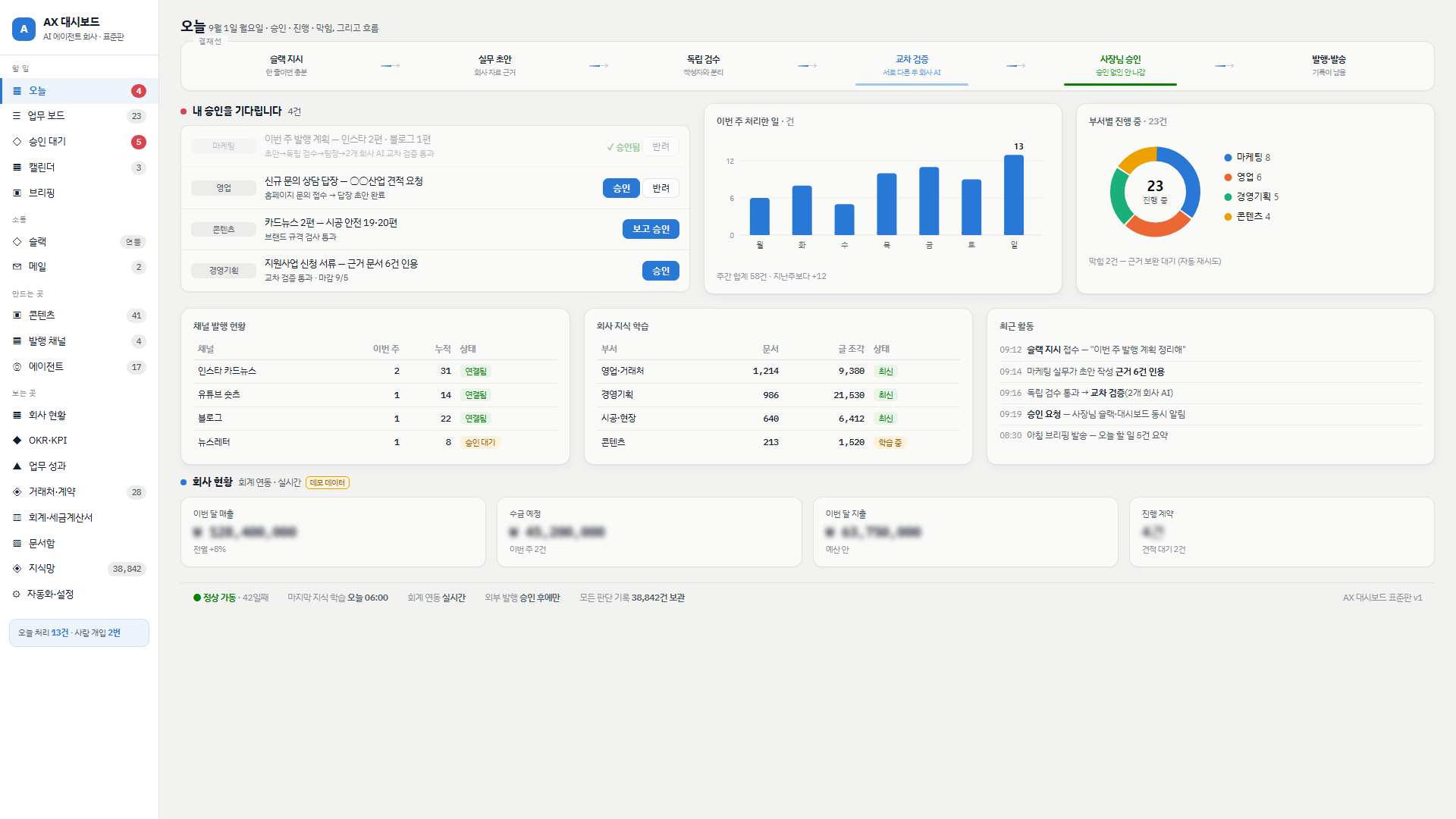1456x819 pixels.
Task: Open the 콘텐츠 sidebar icon
Action: (17, 315)
